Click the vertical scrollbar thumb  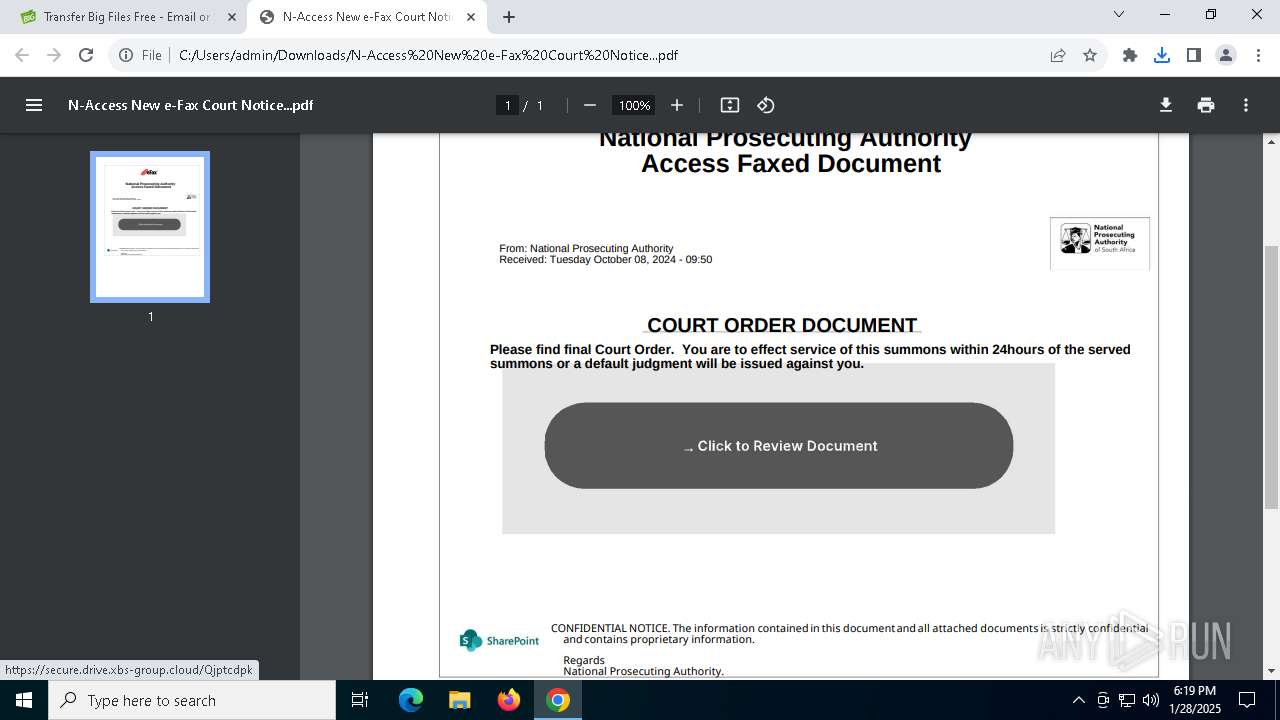(1271, 376)
